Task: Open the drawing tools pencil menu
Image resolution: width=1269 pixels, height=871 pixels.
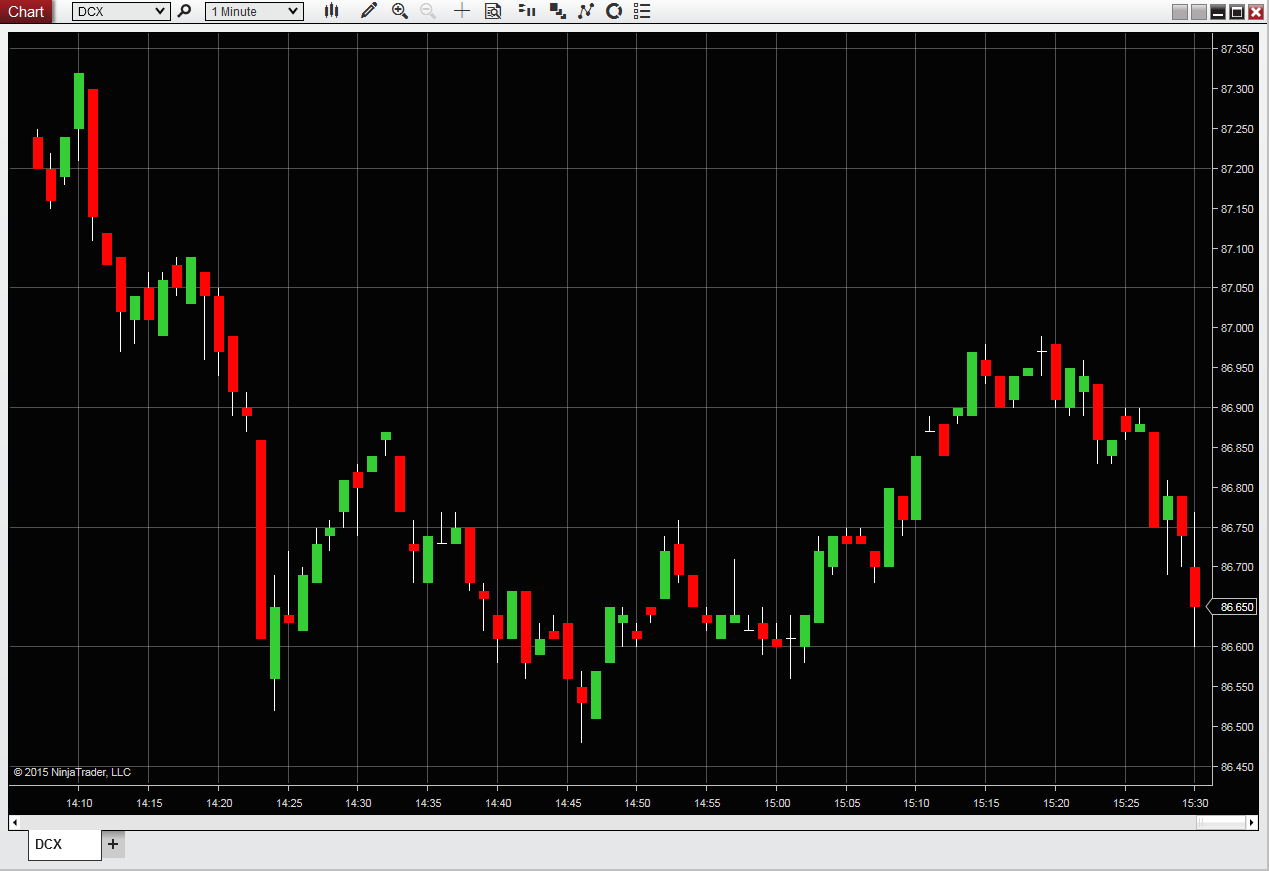Action: pos(369,11)
